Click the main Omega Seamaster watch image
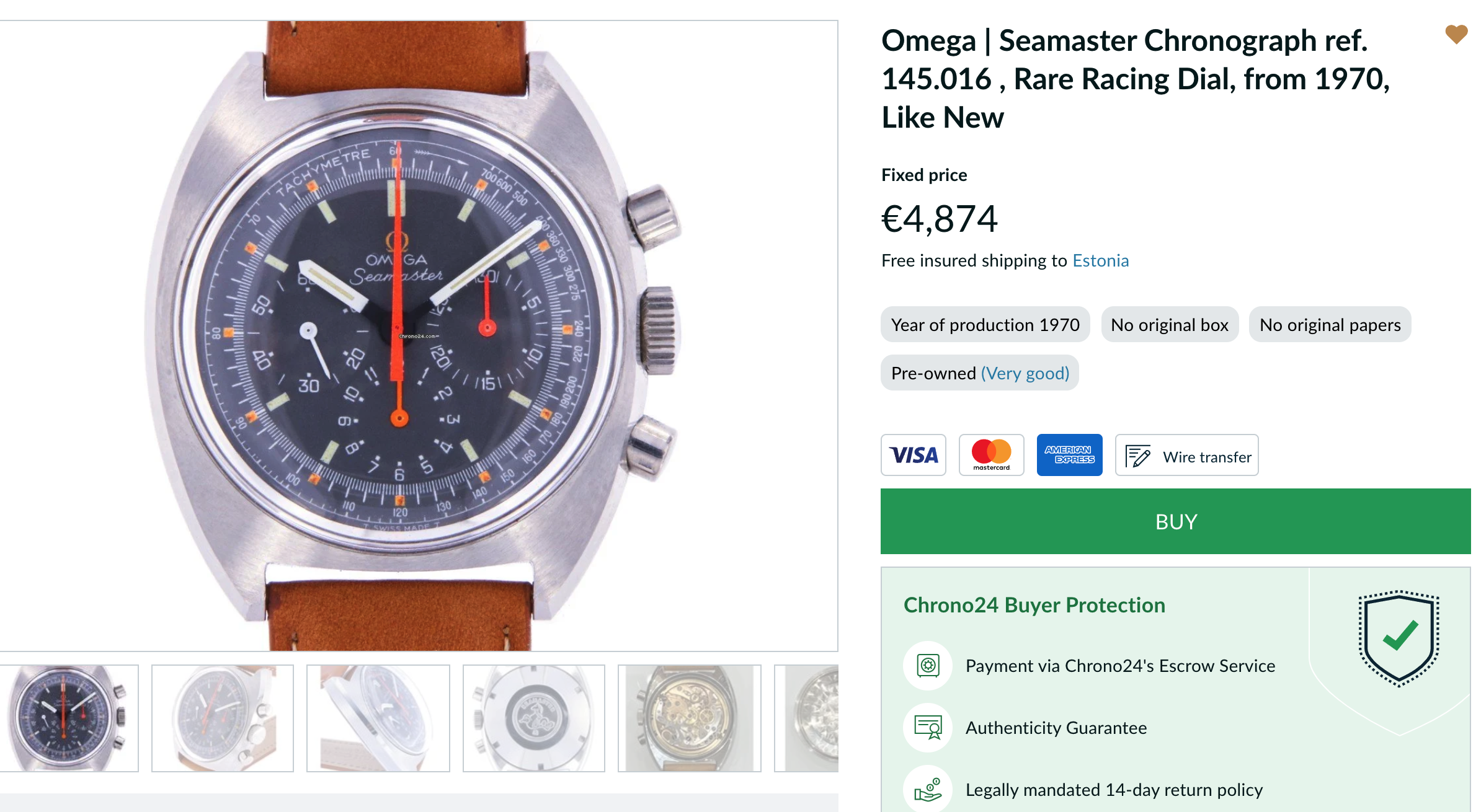 [409, 335]
